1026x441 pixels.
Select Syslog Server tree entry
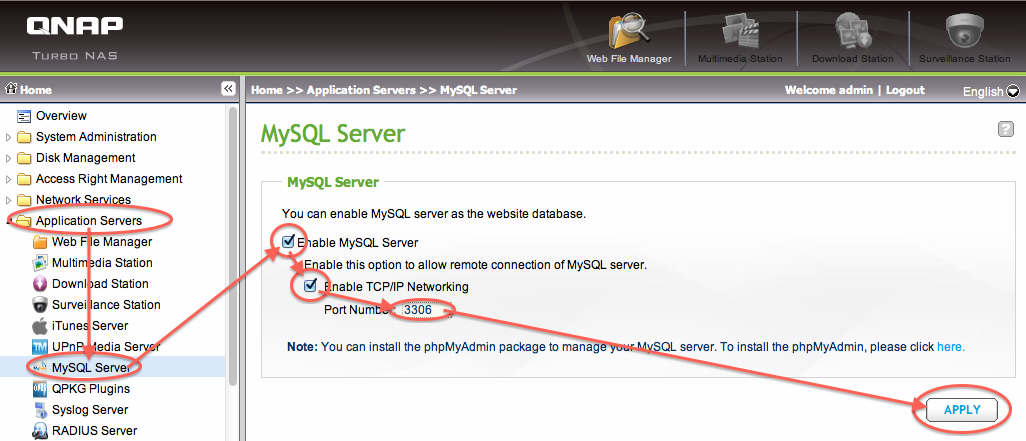pyautogui.click(x=90, y=410)
